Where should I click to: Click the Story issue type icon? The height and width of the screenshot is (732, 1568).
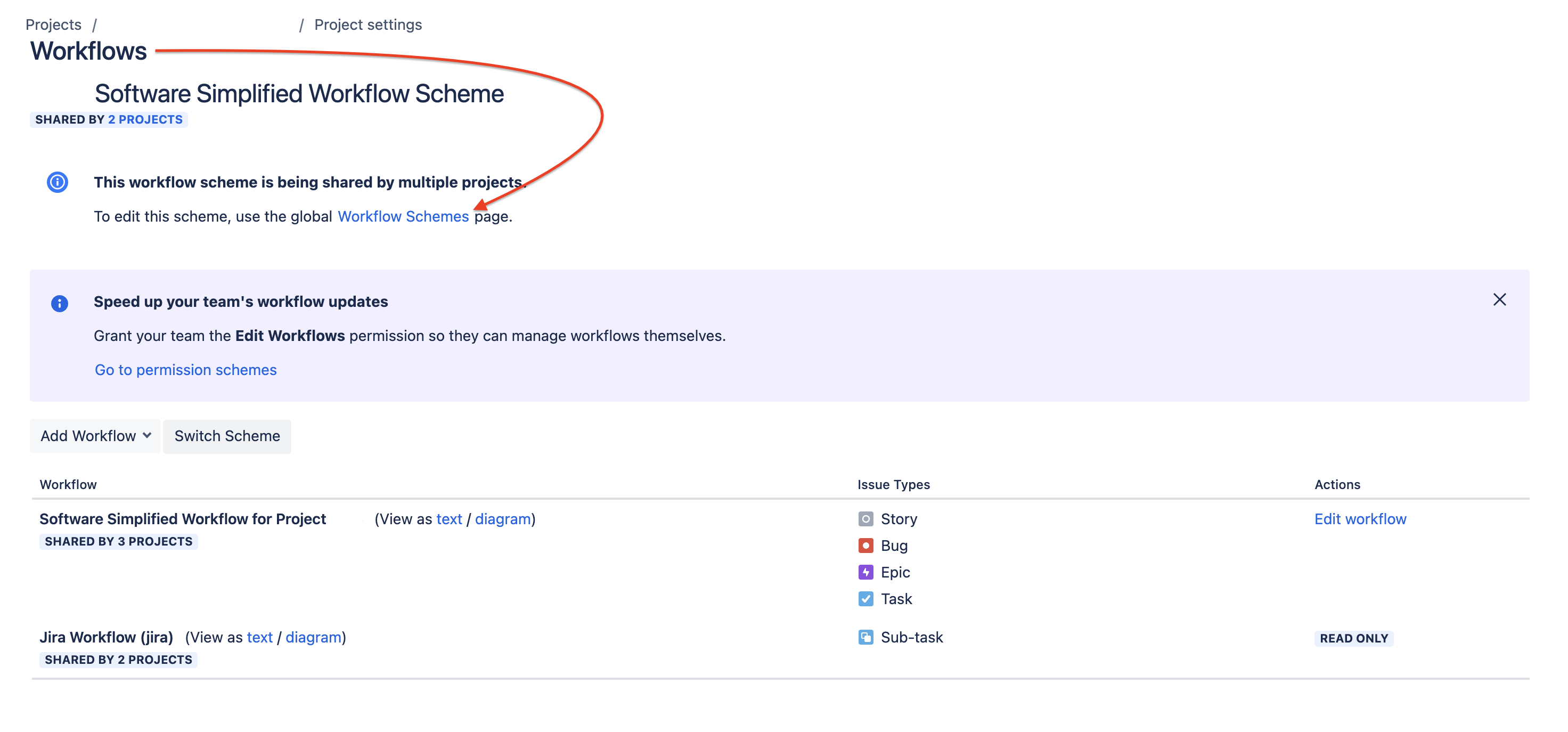865,519
